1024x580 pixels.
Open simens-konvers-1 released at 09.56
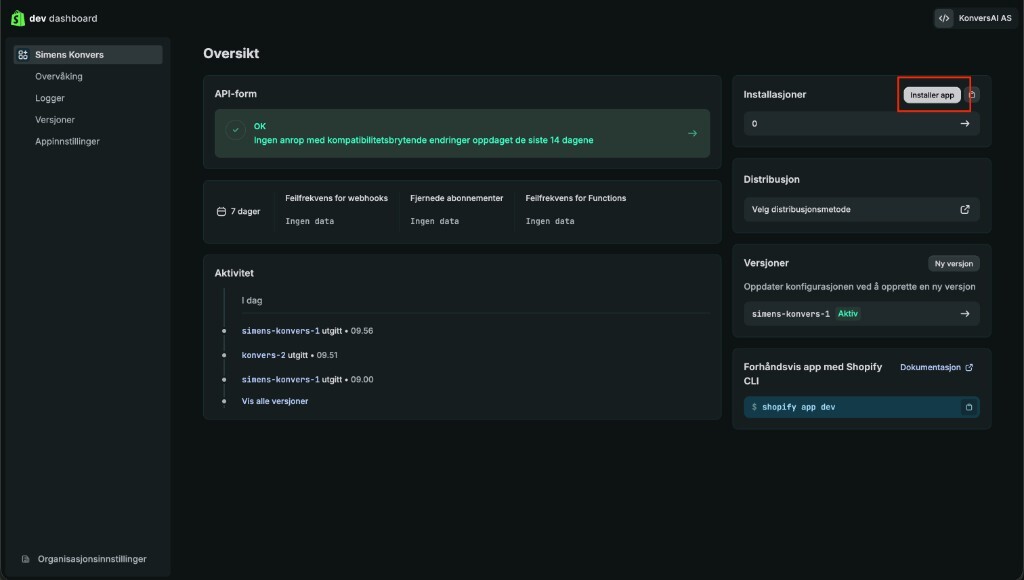pyautogui.click(x=280, y=331)
